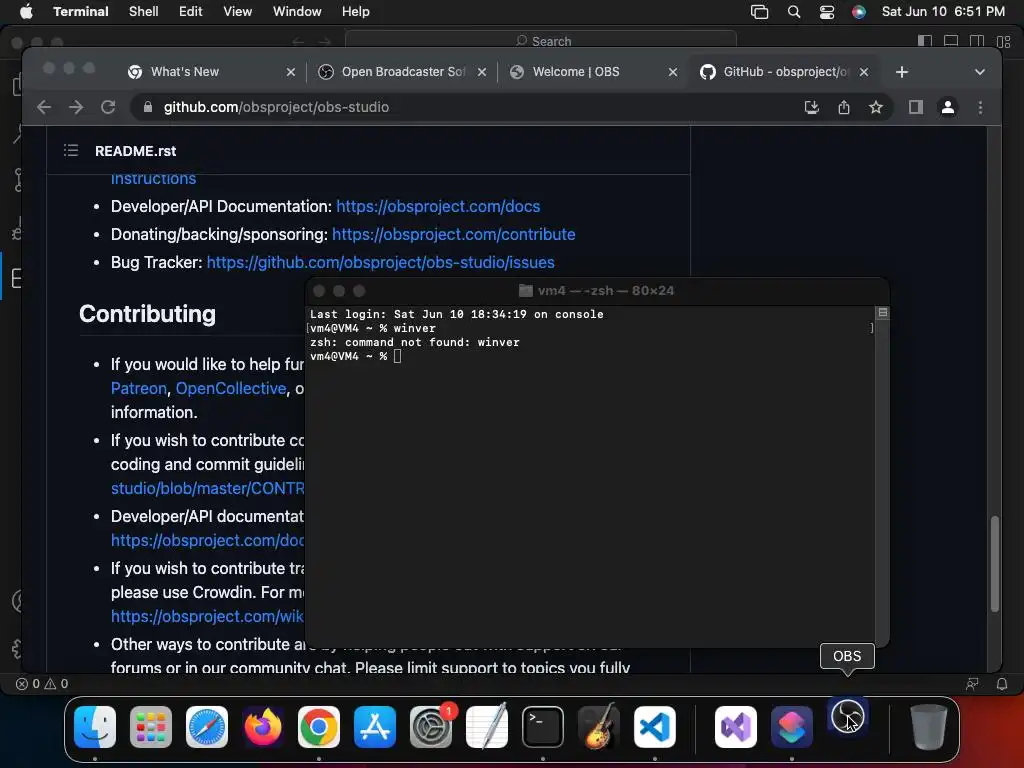Image resolution: width=1024 pixels, height=768 pixels.
Task: Close the Welcome | OBS tab
Action: tap(673, 72)
